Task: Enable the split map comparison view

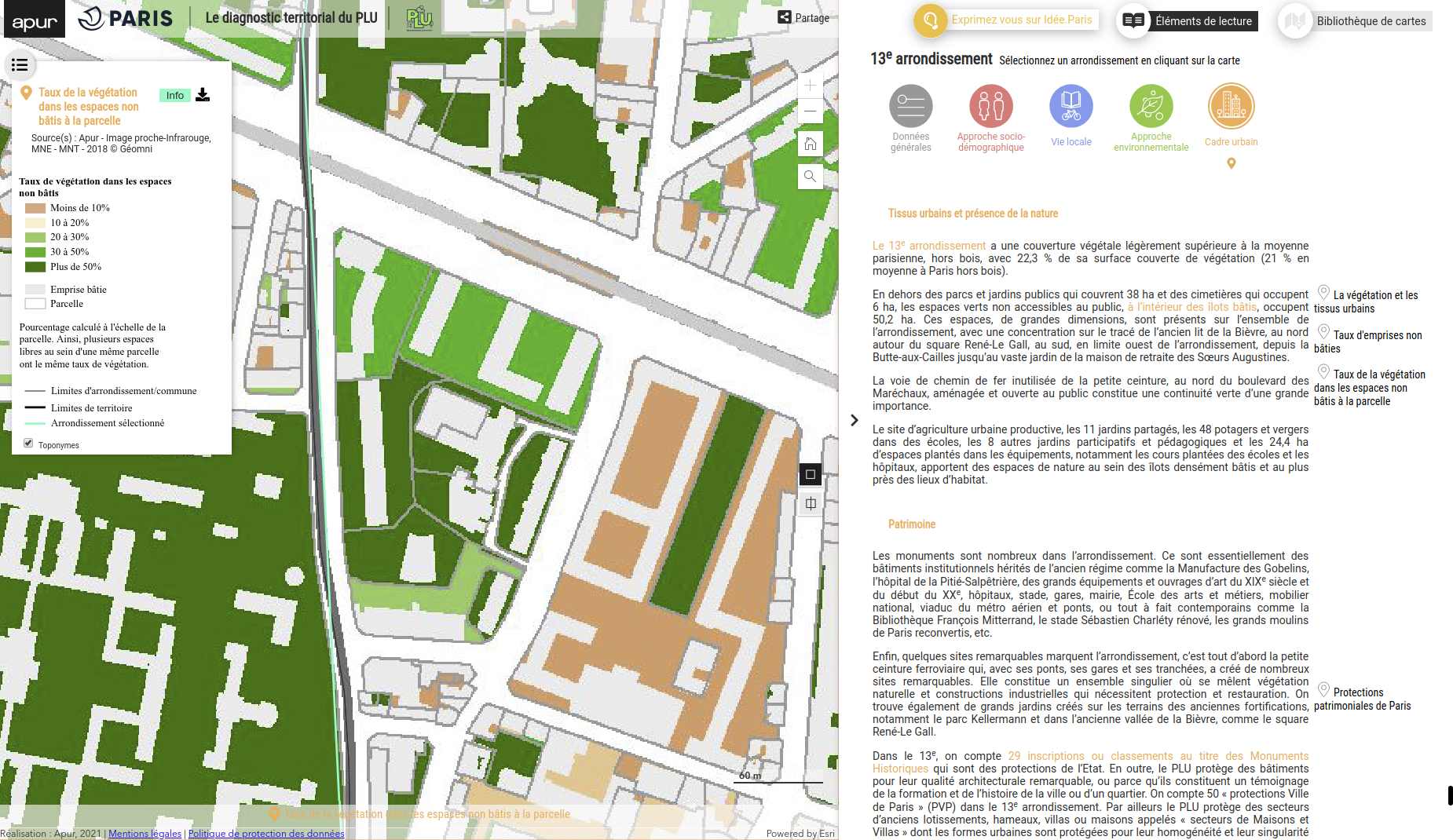Action: (811, 504)
